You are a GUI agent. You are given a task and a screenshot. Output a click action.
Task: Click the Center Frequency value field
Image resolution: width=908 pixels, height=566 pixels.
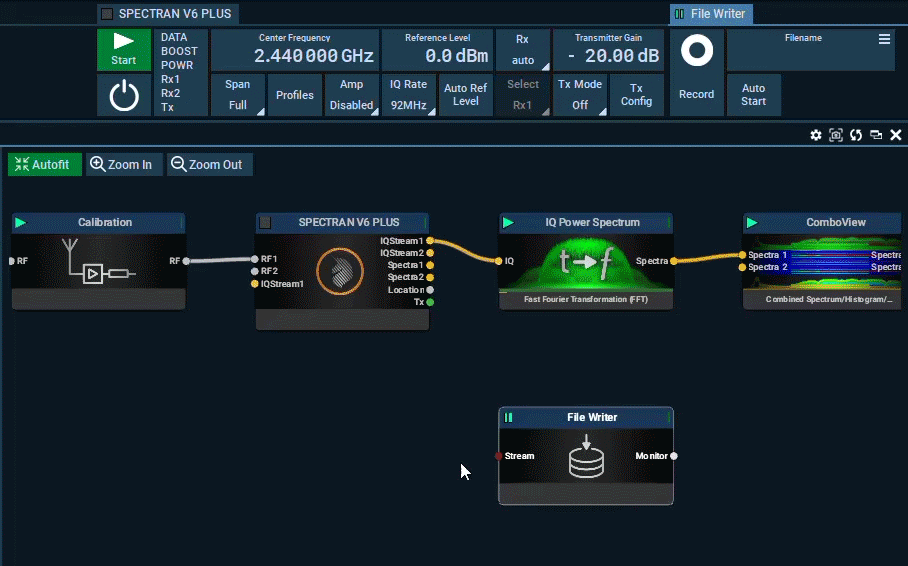point(295,50)
